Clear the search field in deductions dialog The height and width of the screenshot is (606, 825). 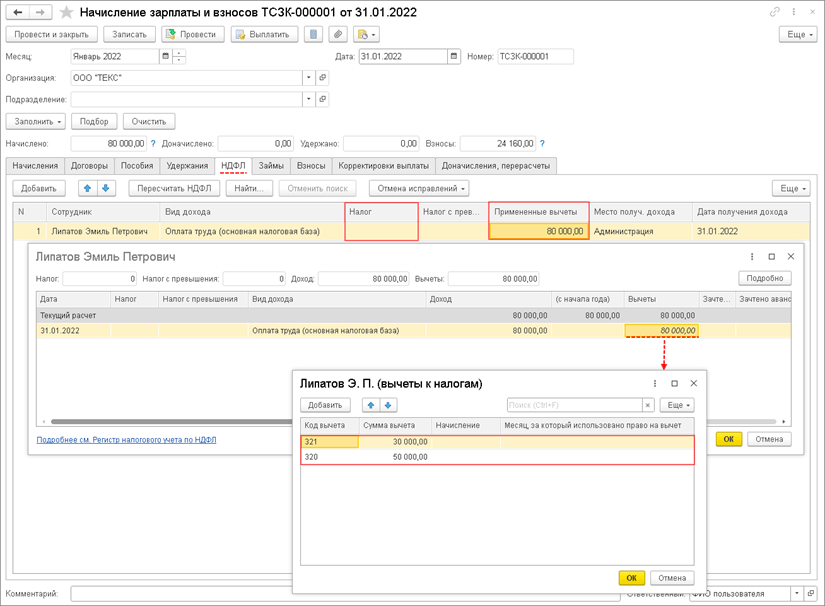648,405
